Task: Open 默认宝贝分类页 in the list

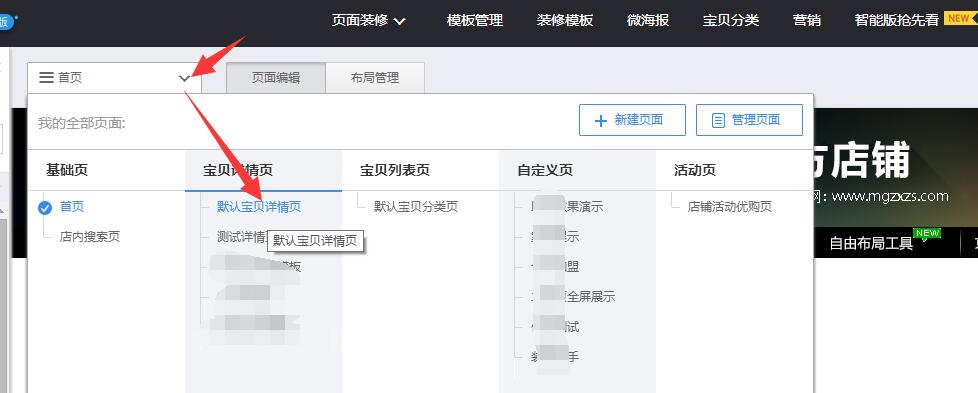Action: [416, 206]
